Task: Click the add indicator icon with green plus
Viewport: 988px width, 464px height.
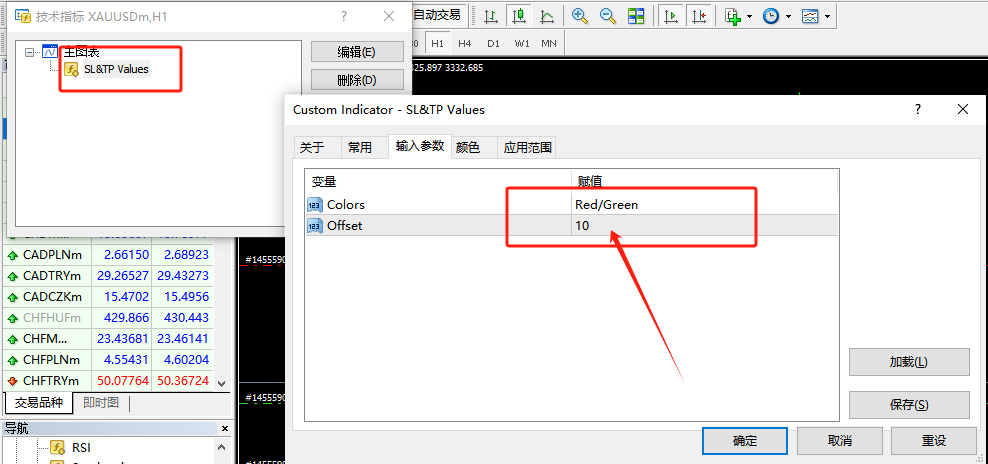Action: (x=732, y=16)
